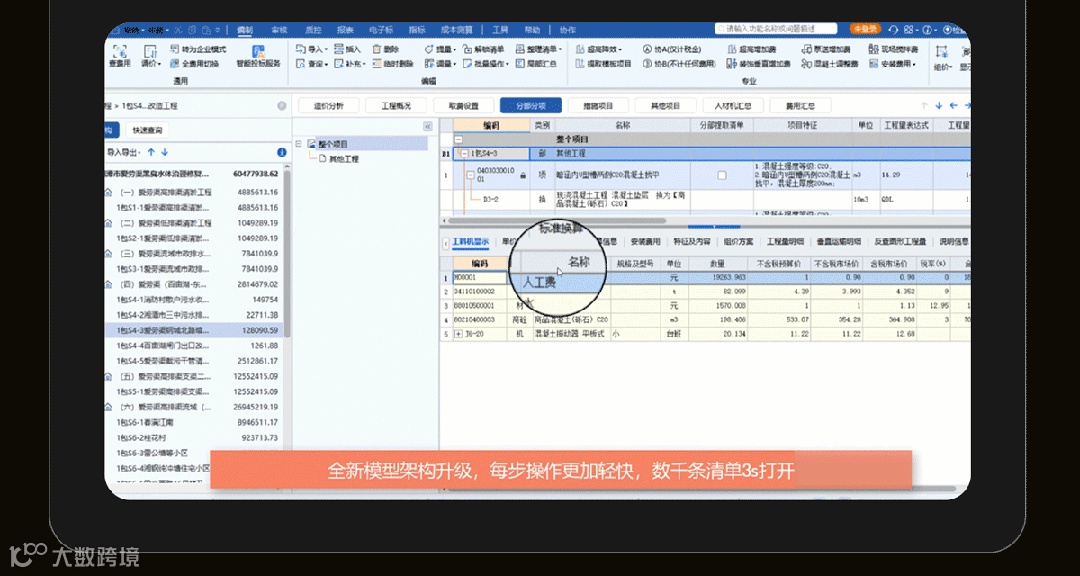Click the 超高增加费 icon
This screenshot has height=576, width=1080.
tap(732, 50)
